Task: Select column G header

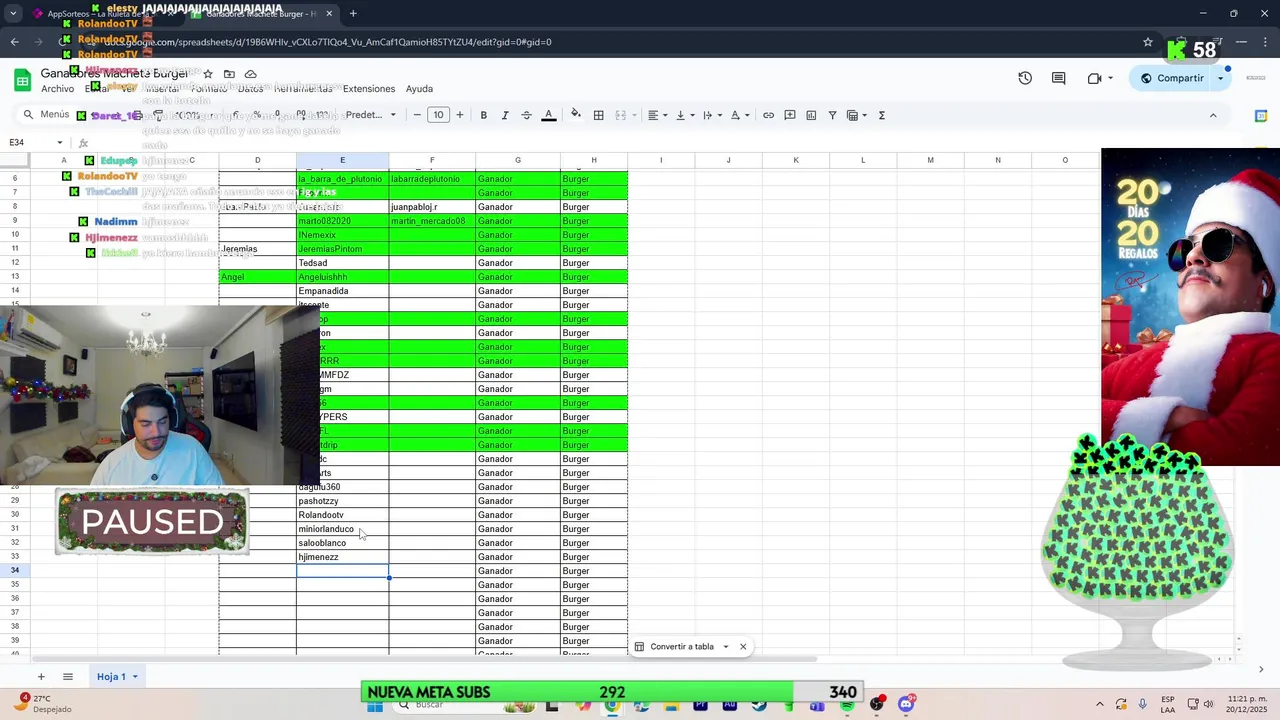Action: coord(518,160)
